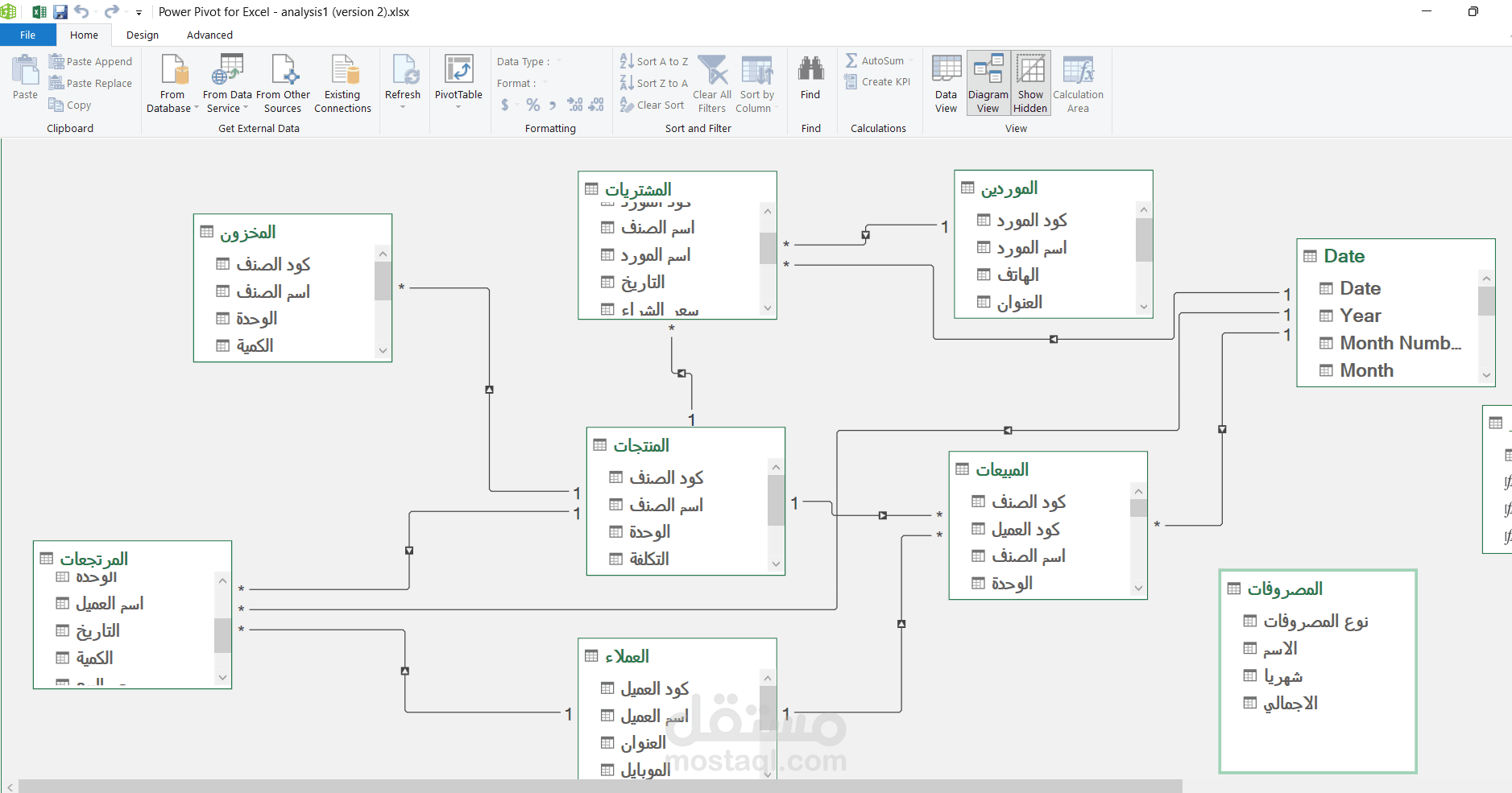The image size is (1512, 793).
Task: Import data From Other Sources
Action: 283,83
